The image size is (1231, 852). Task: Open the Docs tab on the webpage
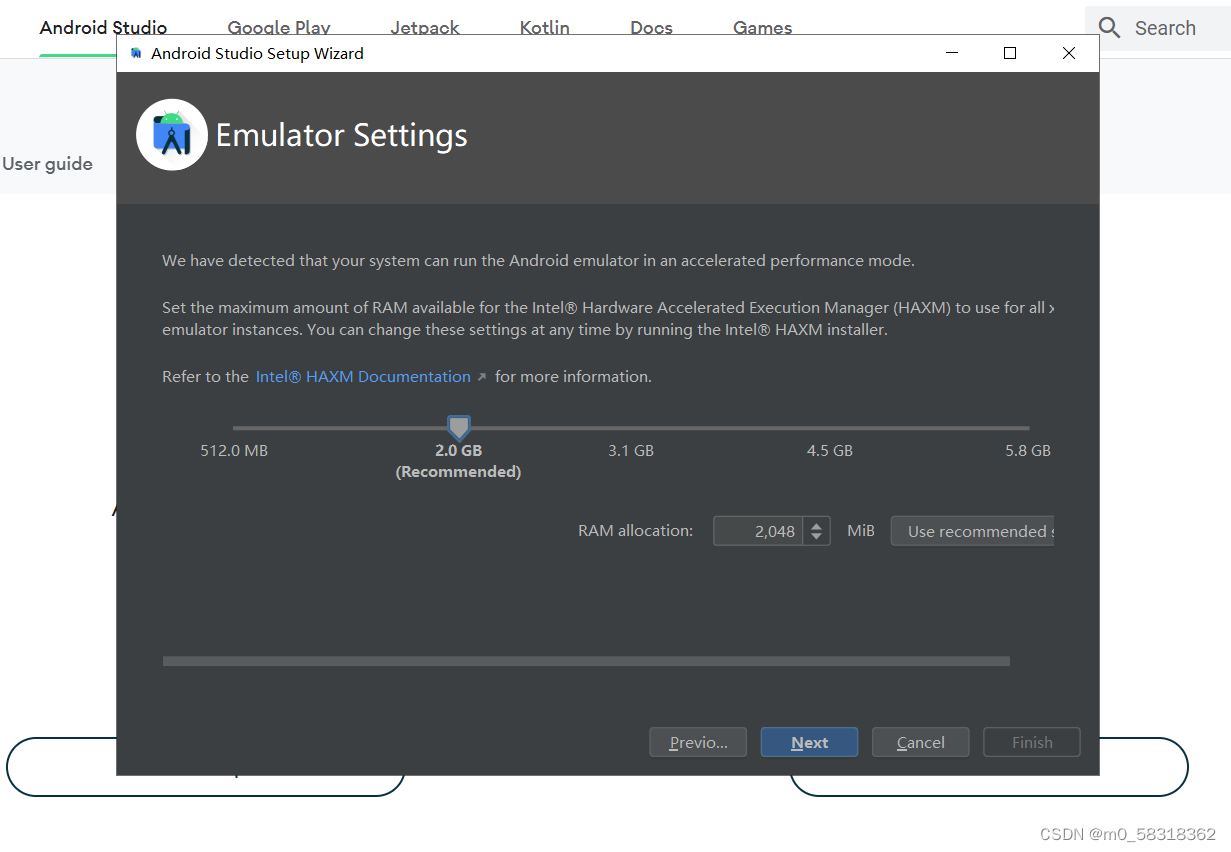pos(652,28)
